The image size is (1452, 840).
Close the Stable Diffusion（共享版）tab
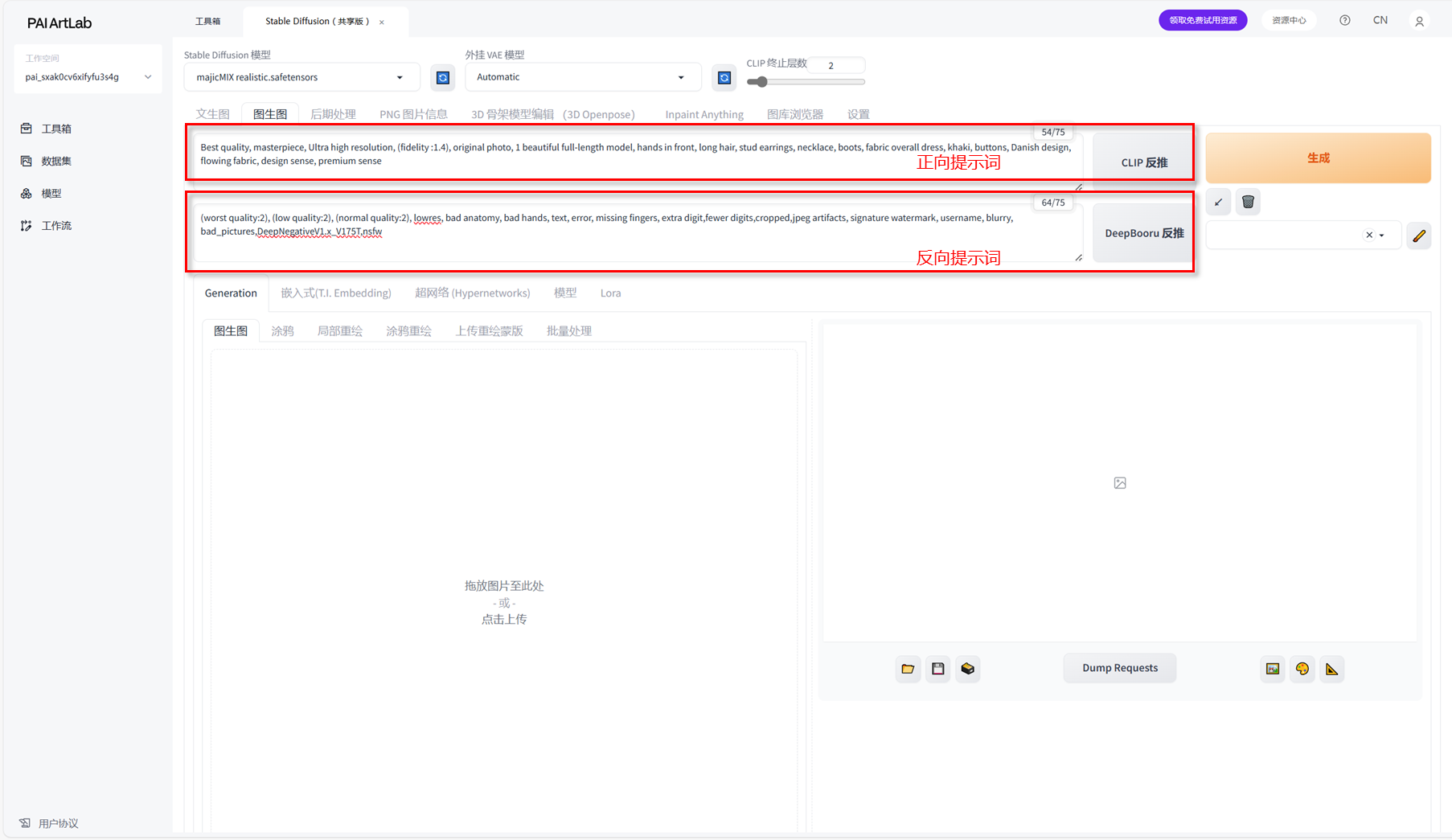[x=382, y=22]
